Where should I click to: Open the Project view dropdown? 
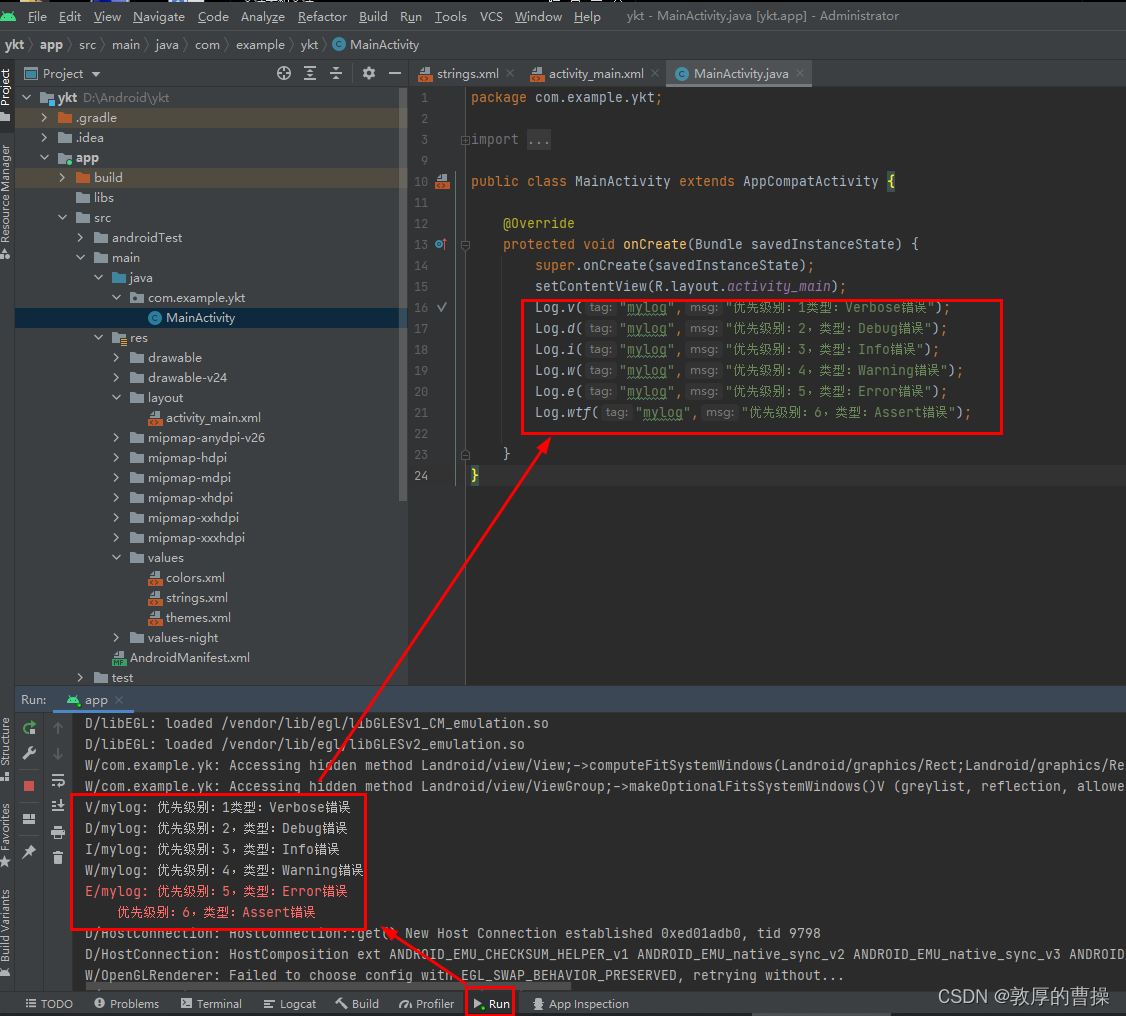point(62,73)
